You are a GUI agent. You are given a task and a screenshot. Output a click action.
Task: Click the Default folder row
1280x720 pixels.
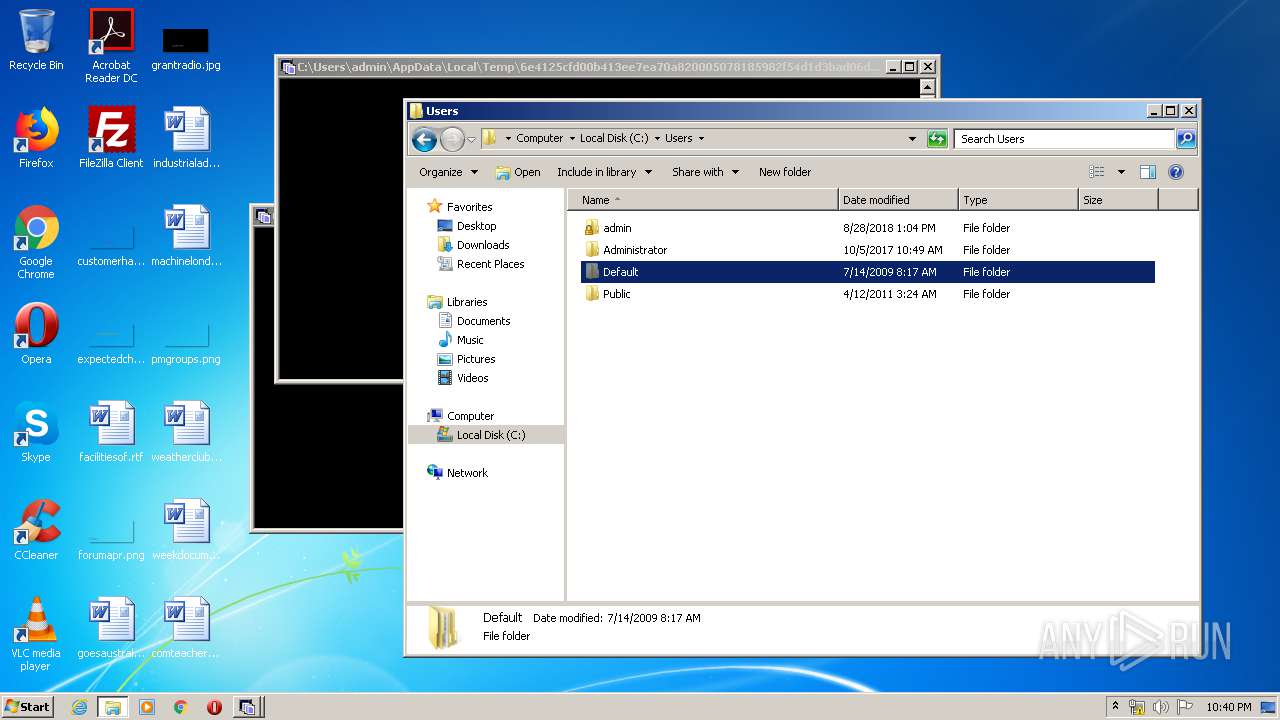[867, 272]
